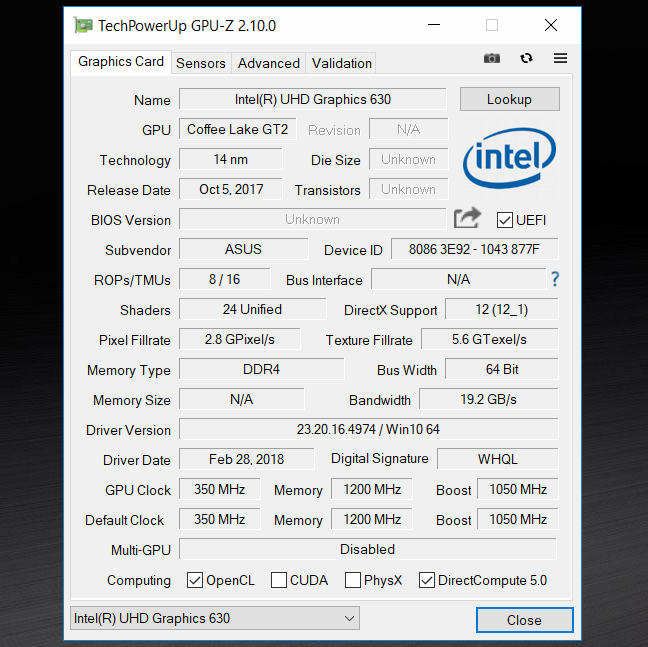Click the Shaders field 24 Unified
This screenshot has width=648, height=647.
253,309
